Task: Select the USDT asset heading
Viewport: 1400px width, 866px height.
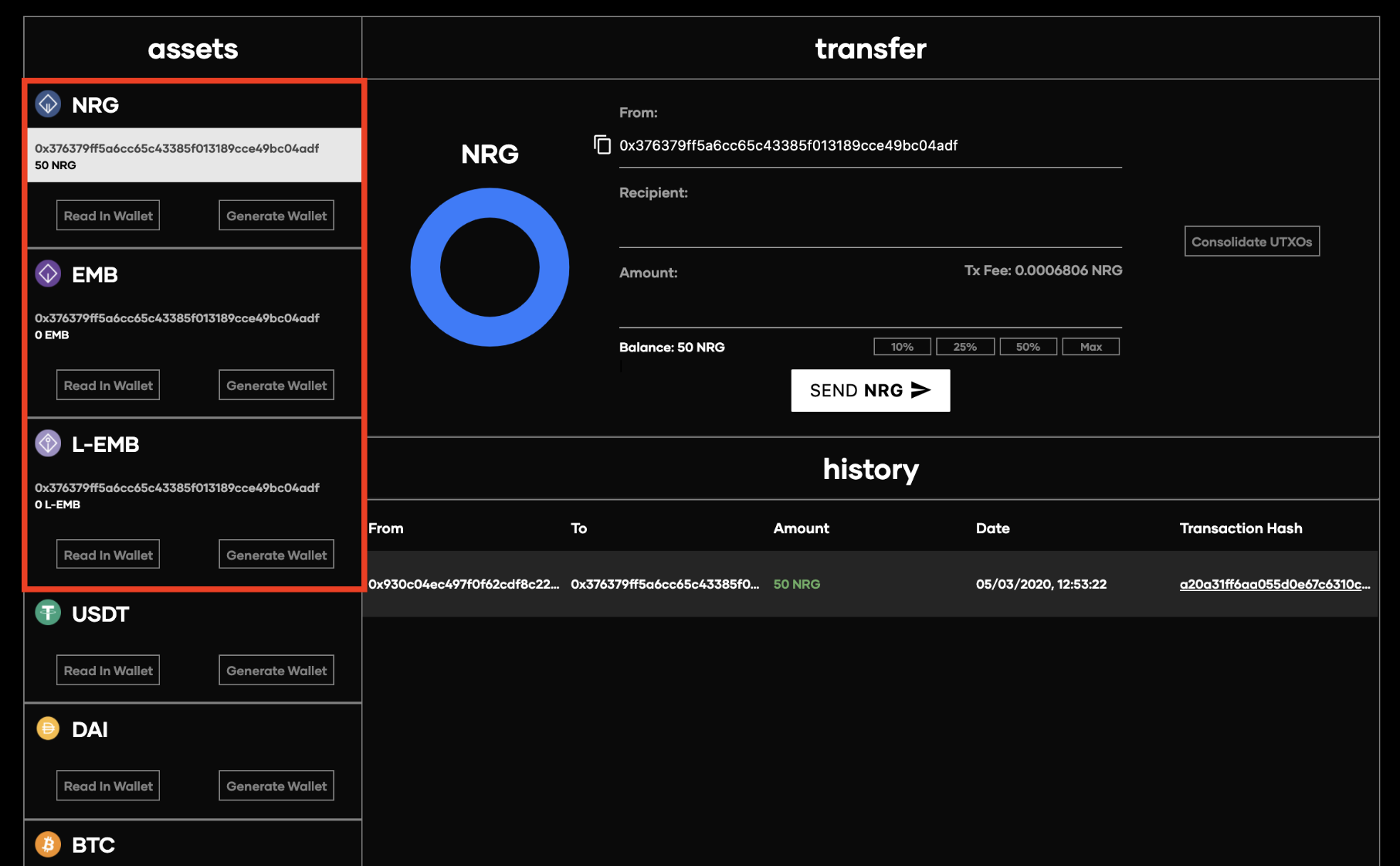Action: tap(100, 614)
